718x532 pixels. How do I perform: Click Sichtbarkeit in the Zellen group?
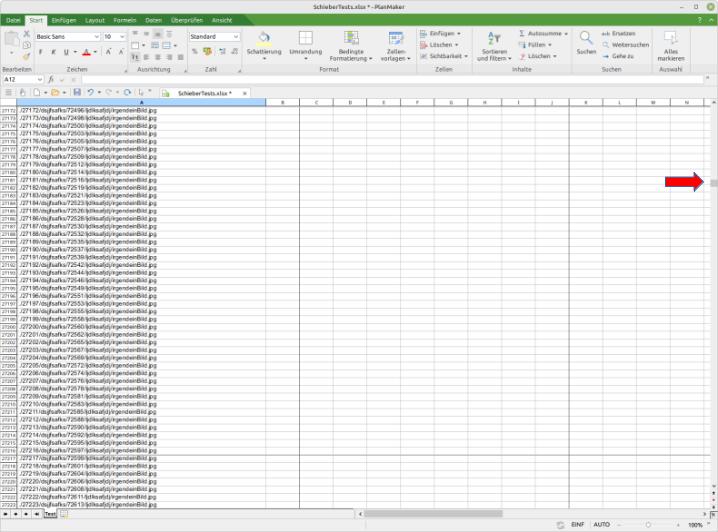(x=444, y=56)
